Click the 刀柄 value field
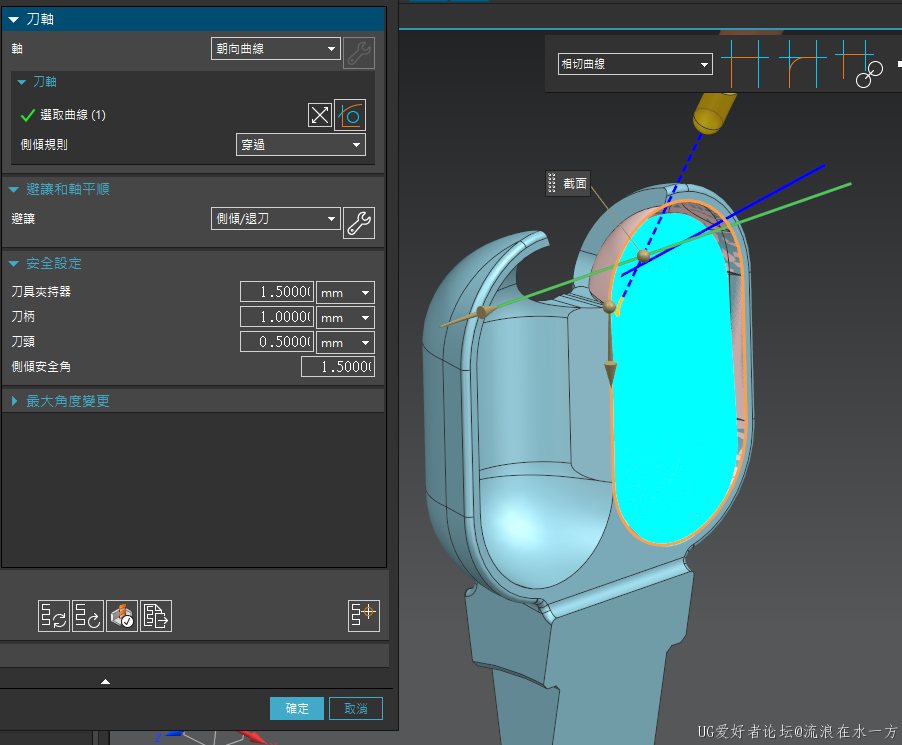 pyautogui.click(x=277, y=317)
